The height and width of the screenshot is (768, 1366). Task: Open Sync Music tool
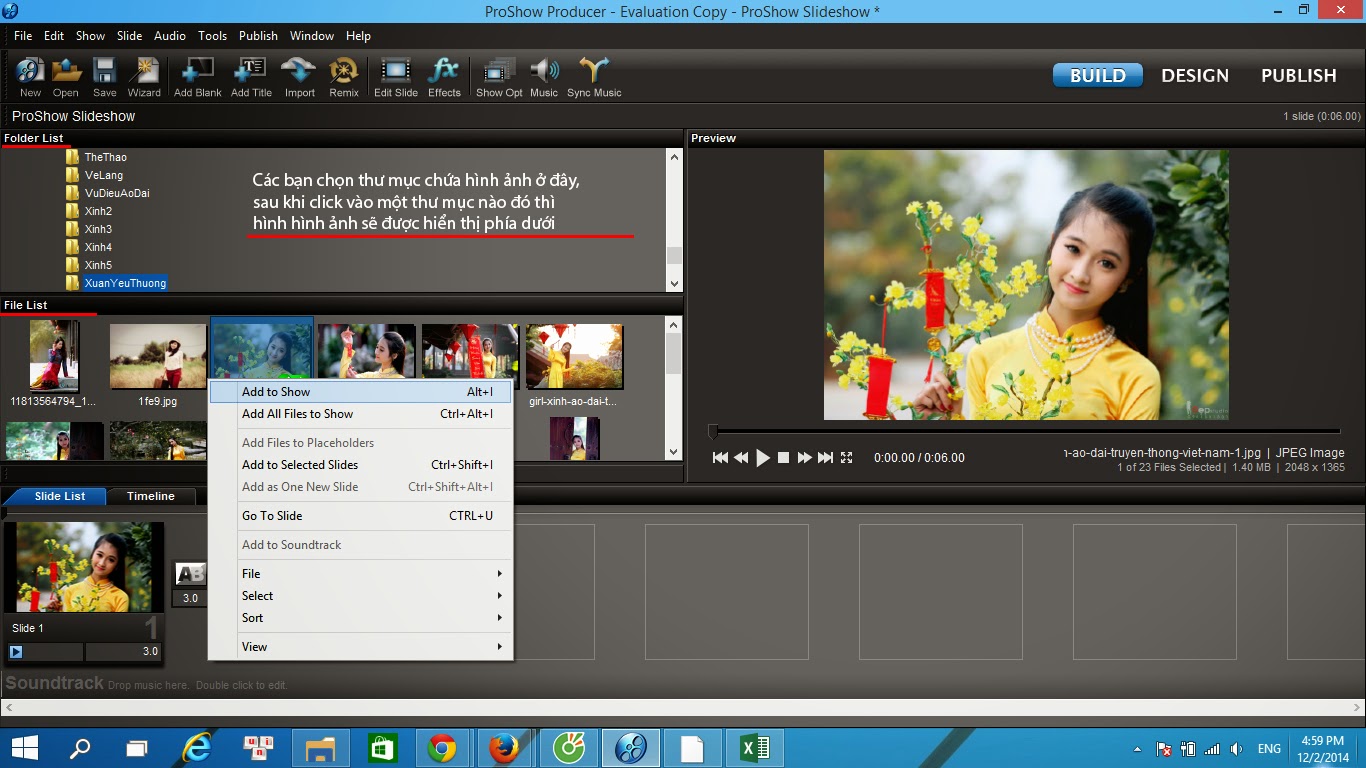594,76
